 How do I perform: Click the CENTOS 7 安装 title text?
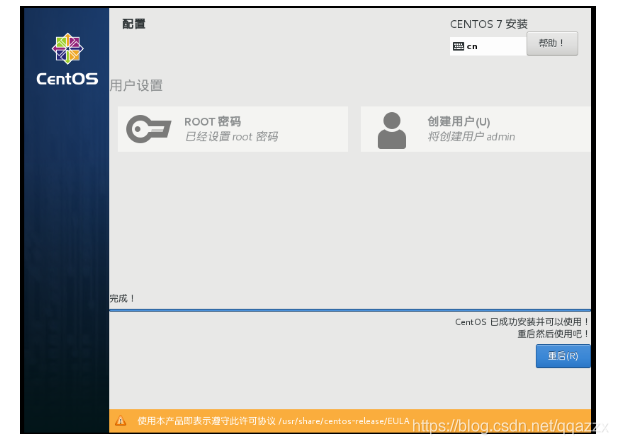489,24
